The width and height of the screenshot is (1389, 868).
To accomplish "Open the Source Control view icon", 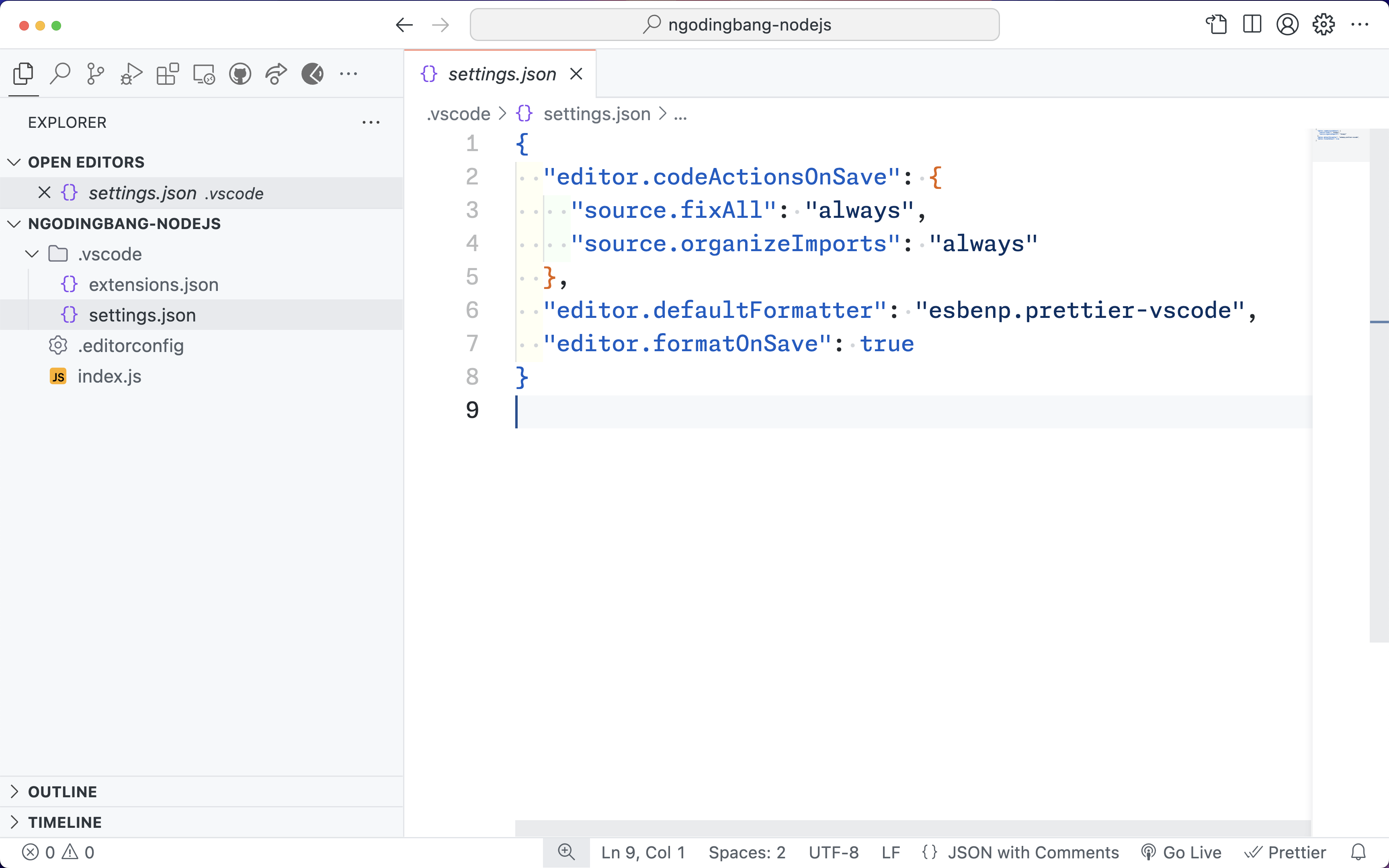I will point(95,74).
